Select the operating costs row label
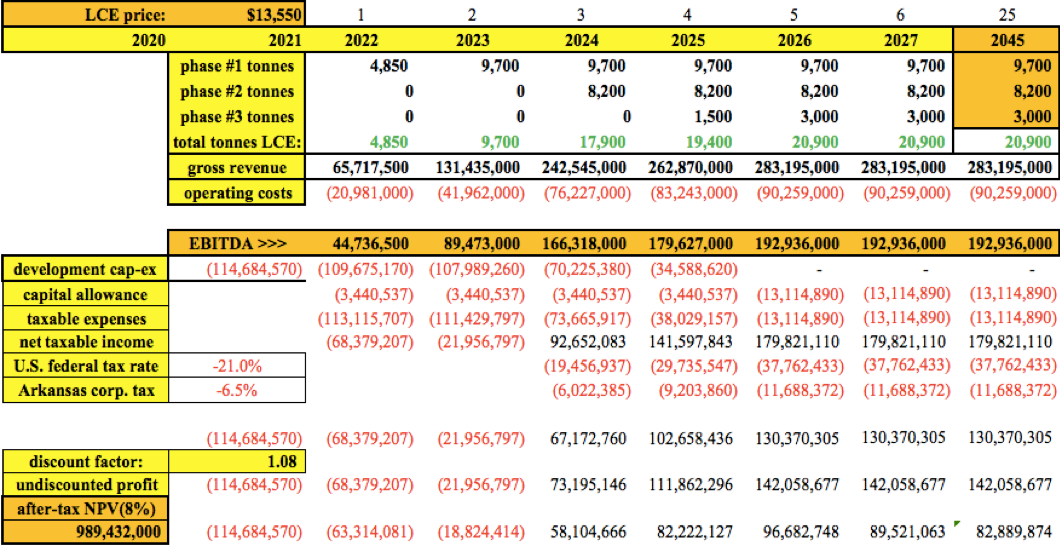 tap(236, 192)
